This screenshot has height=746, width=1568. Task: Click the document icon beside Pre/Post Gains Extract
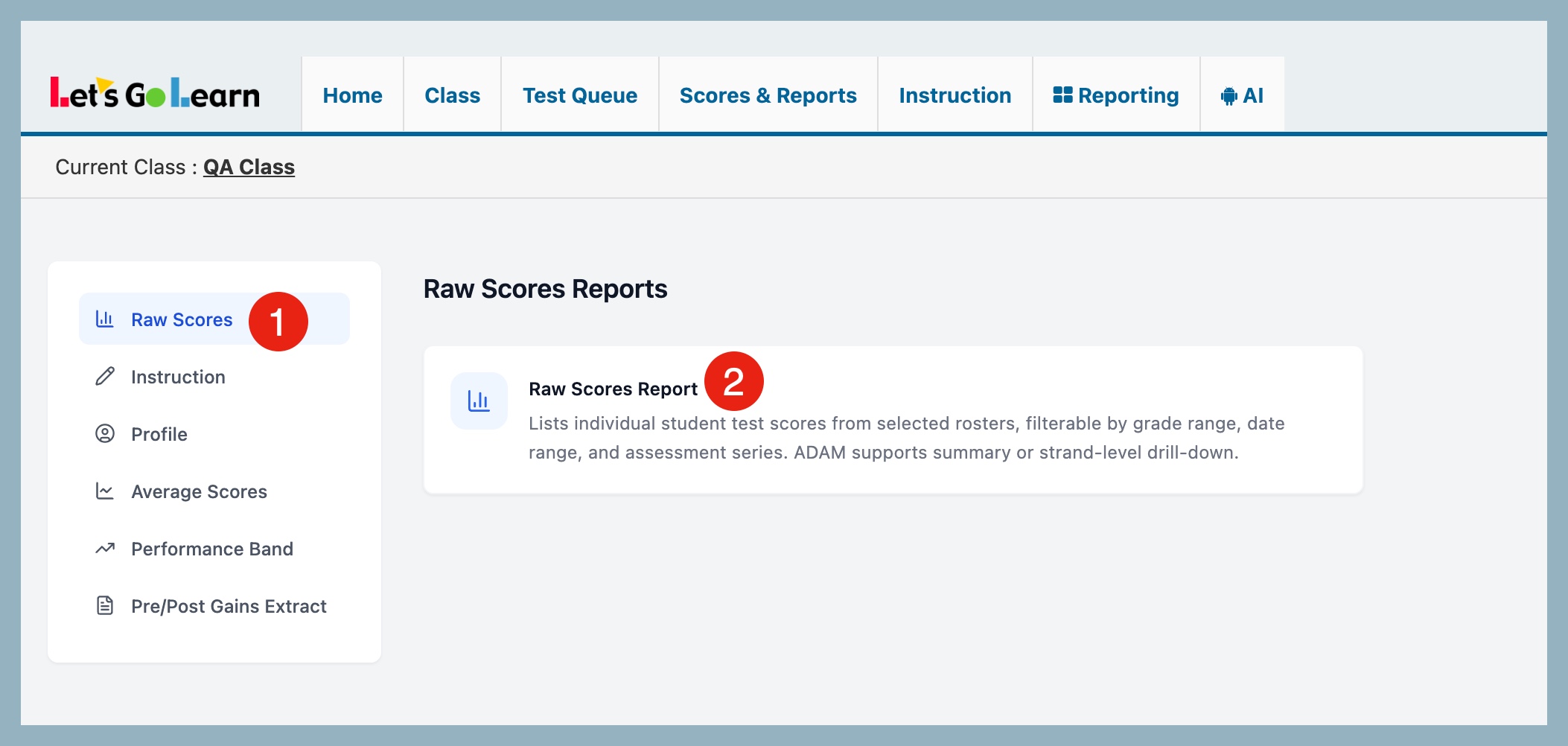(x=105, y=606)
